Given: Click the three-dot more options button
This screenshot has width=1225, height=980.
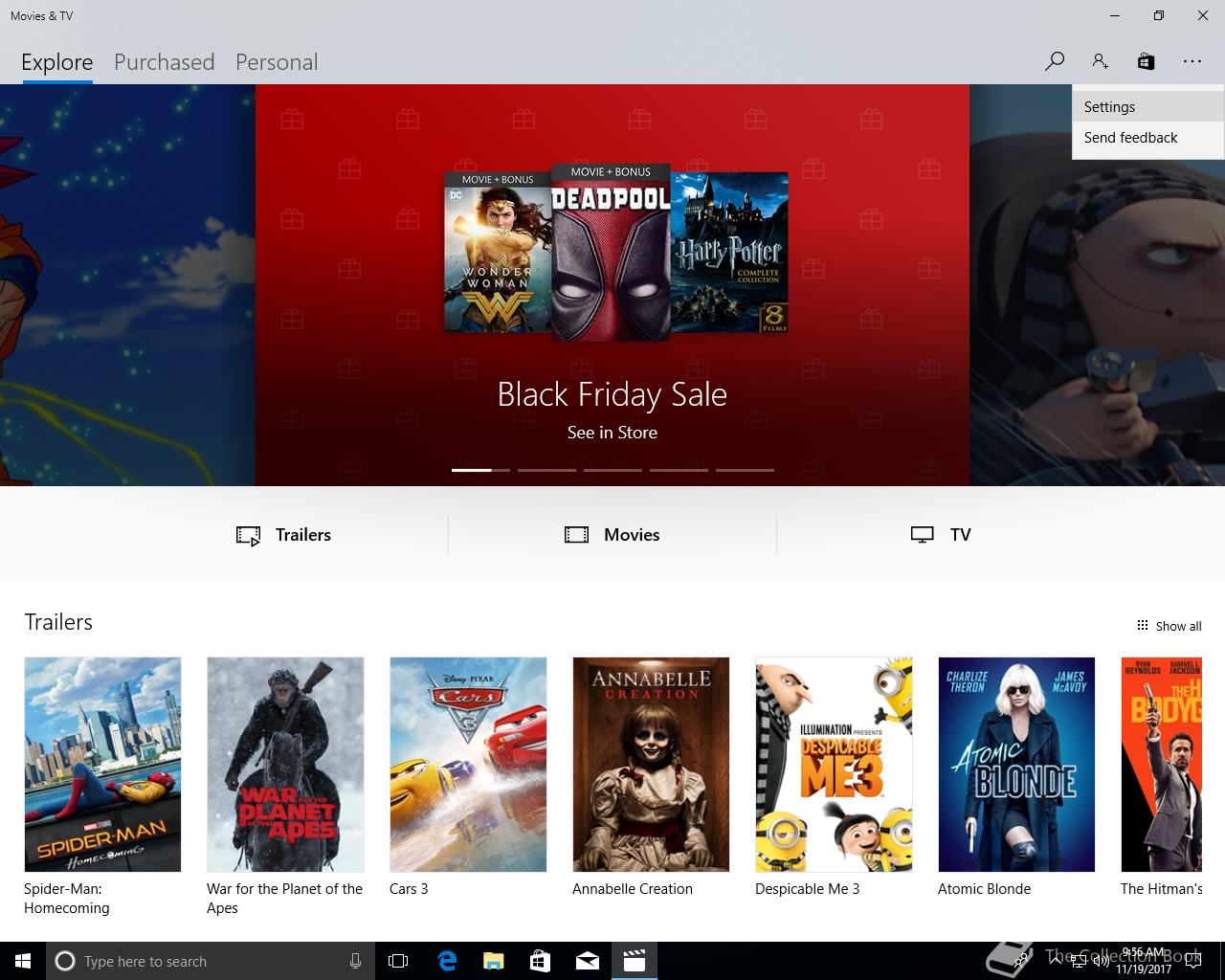Looking at the screenshot, I should [x=1192, y=61].
